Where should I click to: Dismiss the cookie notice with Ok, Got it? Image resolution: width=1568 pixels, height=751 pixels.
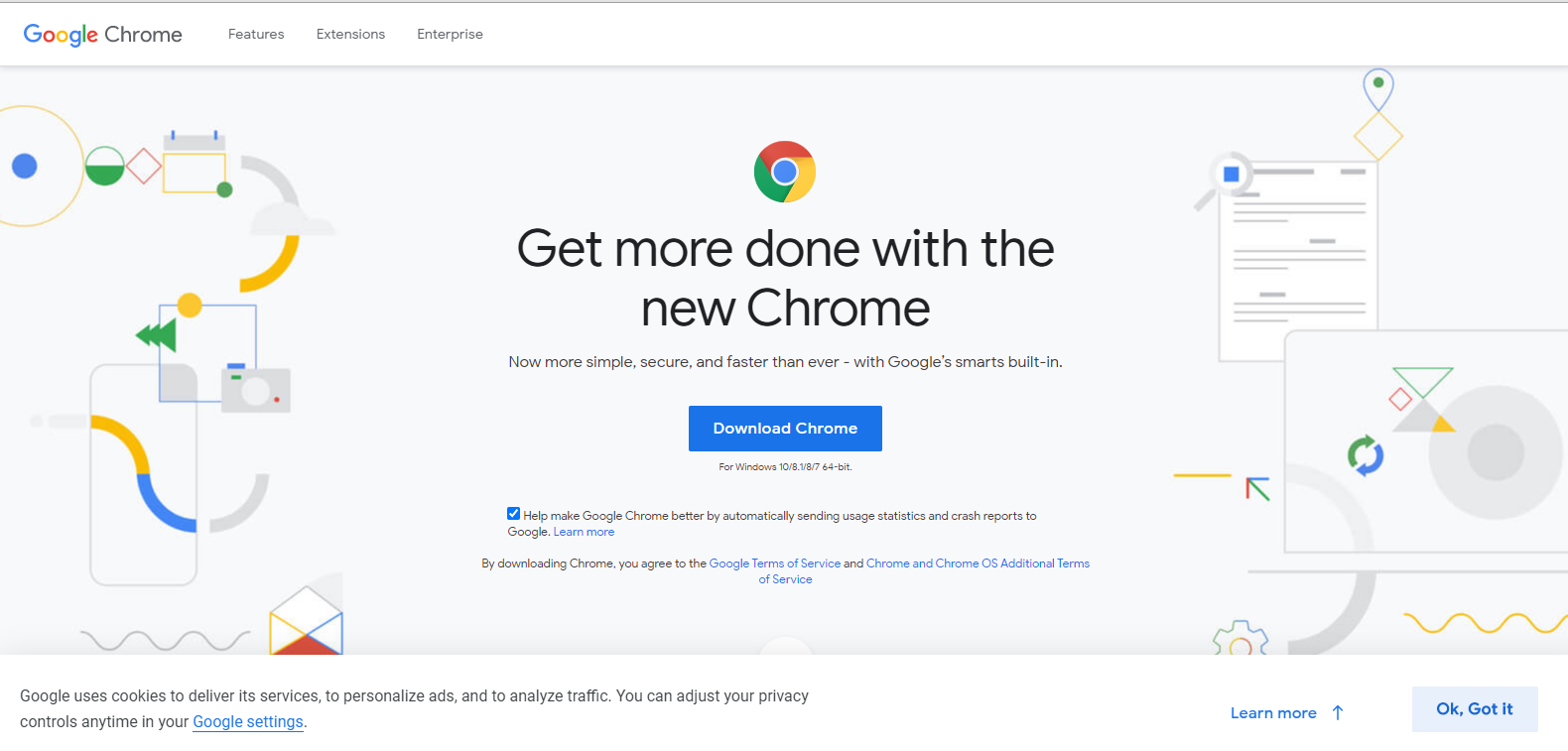tap(1475, 708)
